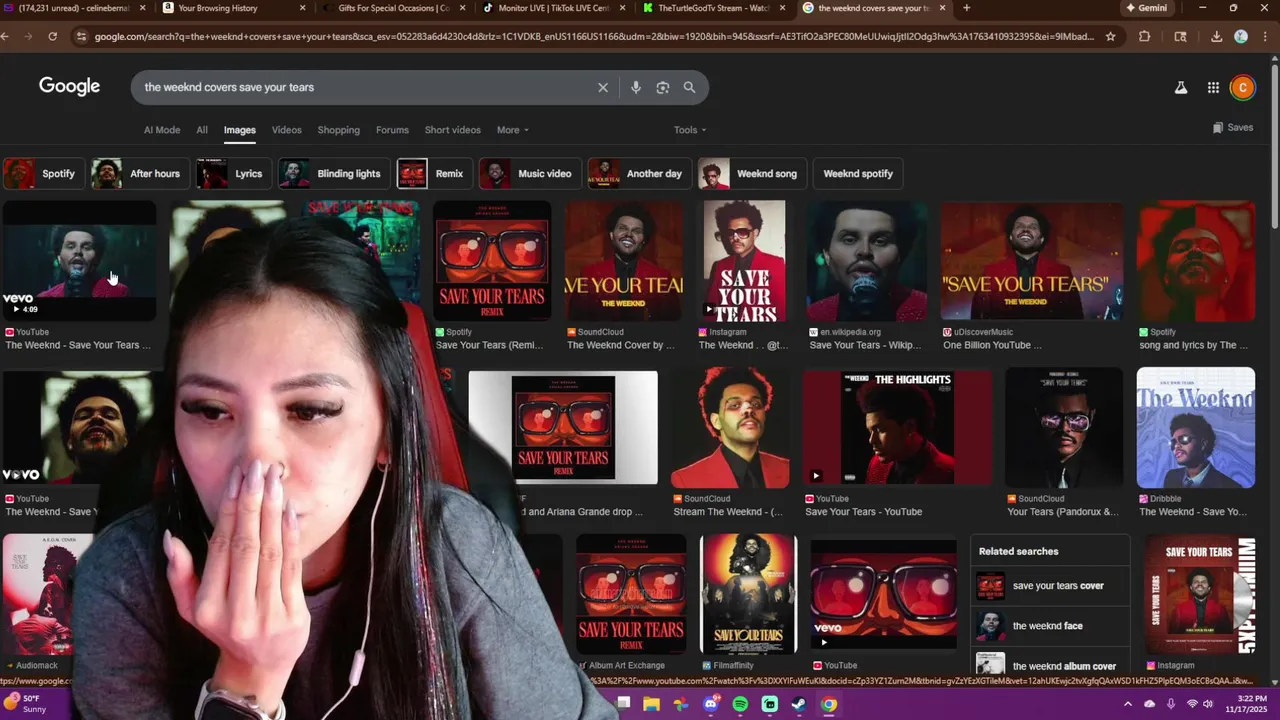Open Spotify from the taskbar
Viewport: 1280px width, 720px height.
[x=740, y=704]
